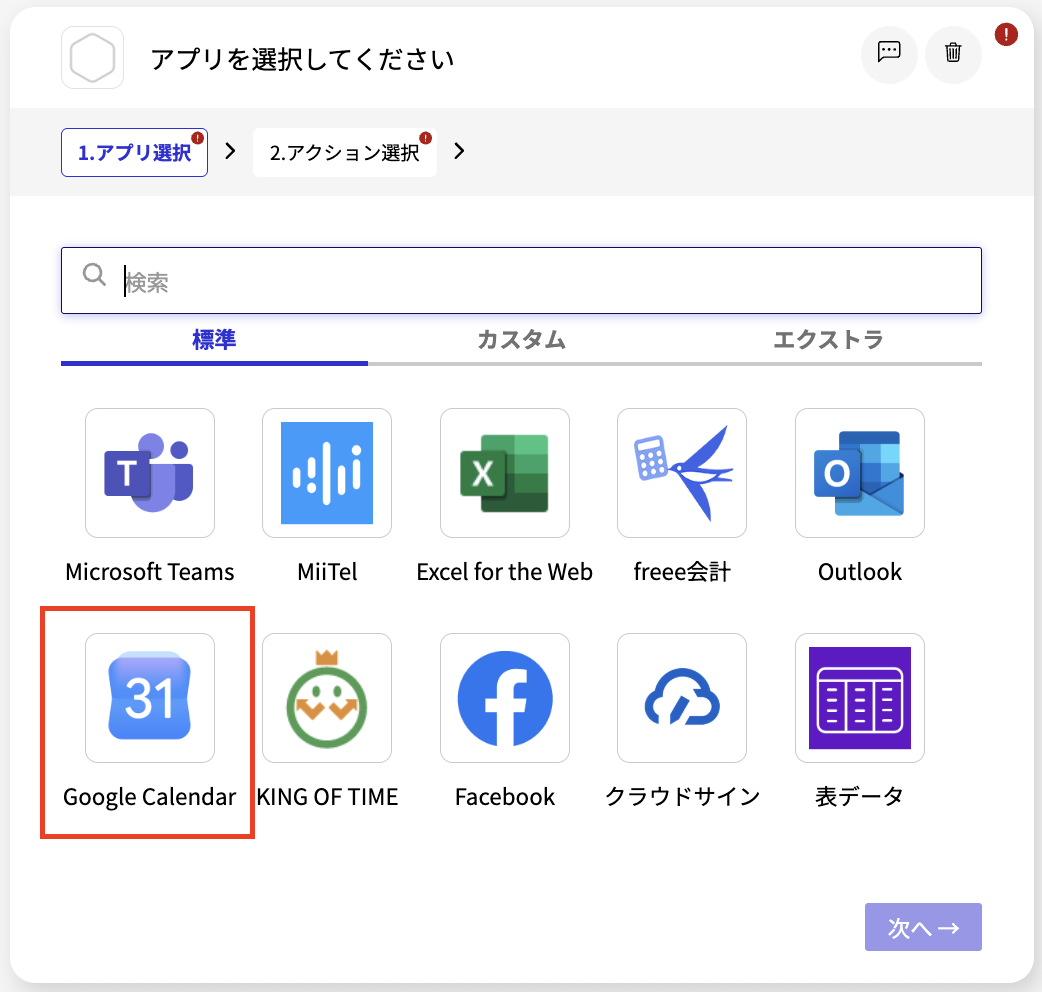The height and width of the screenshot is (992, 1042).
Task: Go to step 1.アプリ選択
Action: coord(134,153)
